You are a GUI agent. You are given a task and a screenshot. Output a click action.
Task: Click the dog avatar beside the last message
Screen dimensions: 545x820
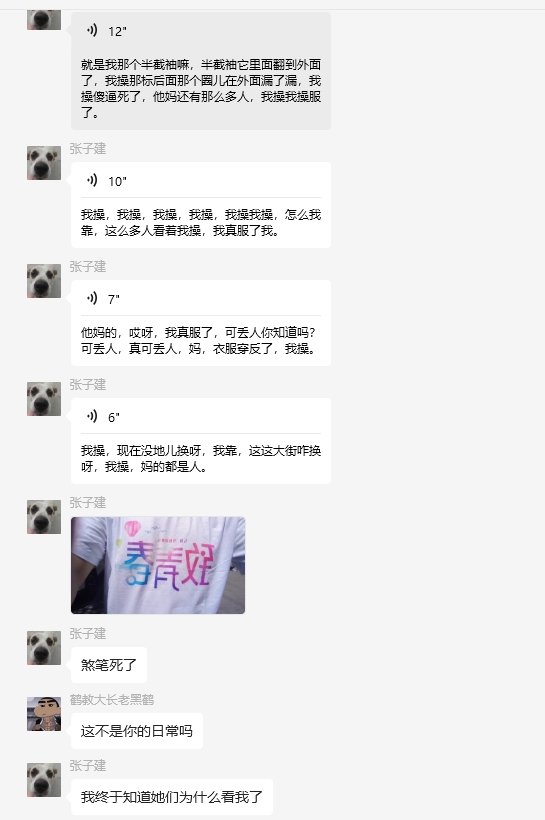(44, 780)
